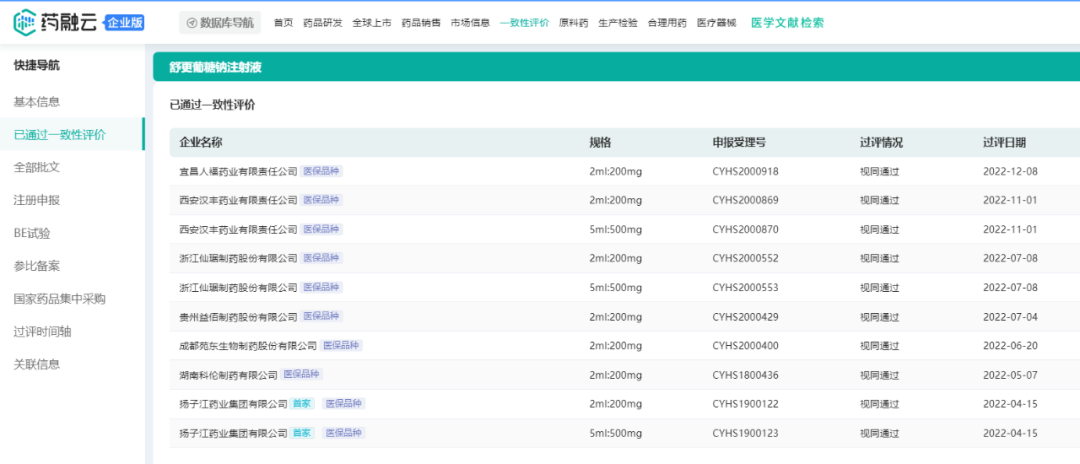Navigate to BE试验 in sidebar
The image size is (1080, 464).
pos(31,233)
